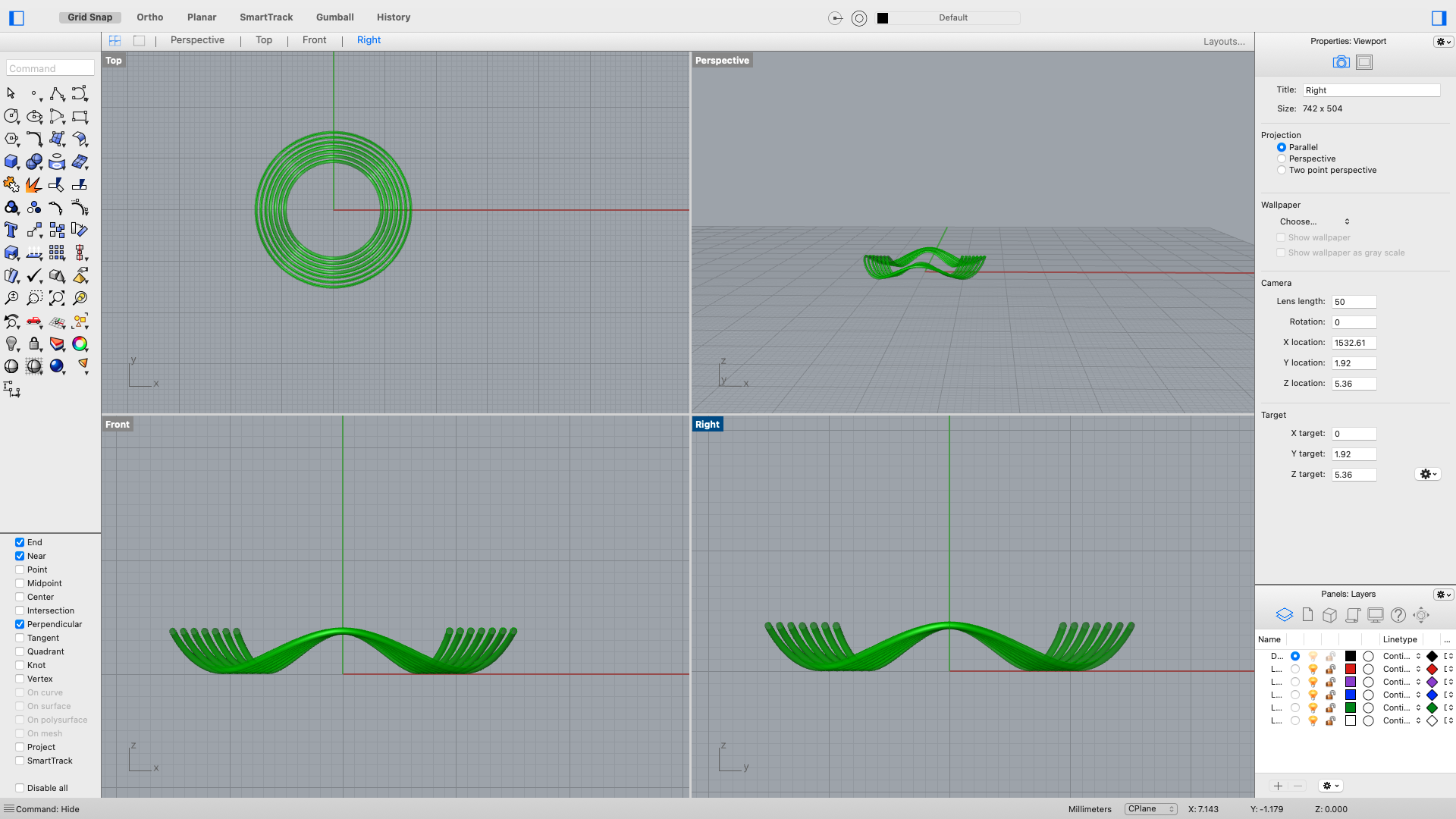1456x819 pixels.
Task: Click the green layer color swatch
Action: click(x=1351, y=708)
